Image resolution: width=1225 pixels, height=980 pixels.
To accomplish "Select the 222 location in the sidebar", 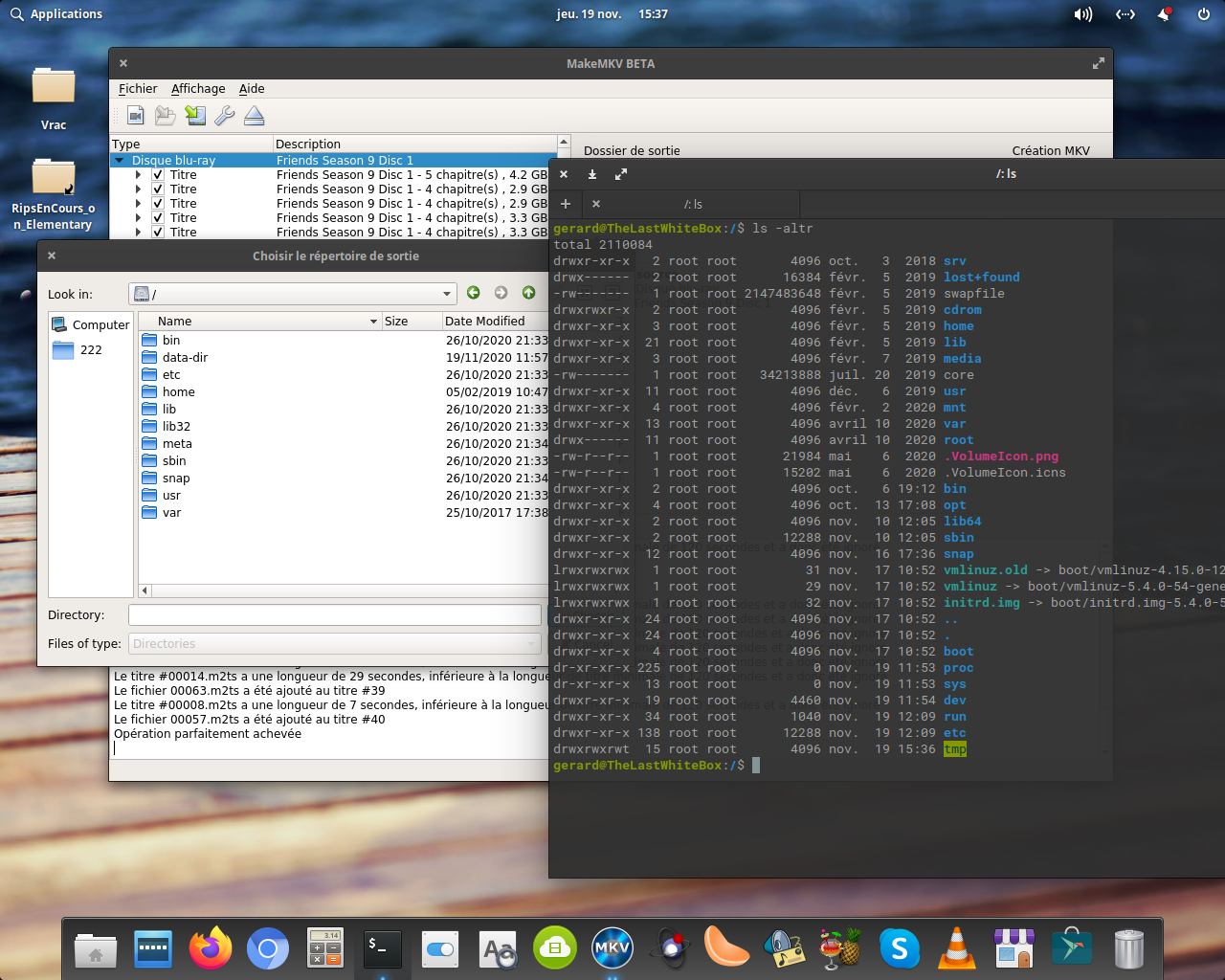I will (x=91, y=350).
